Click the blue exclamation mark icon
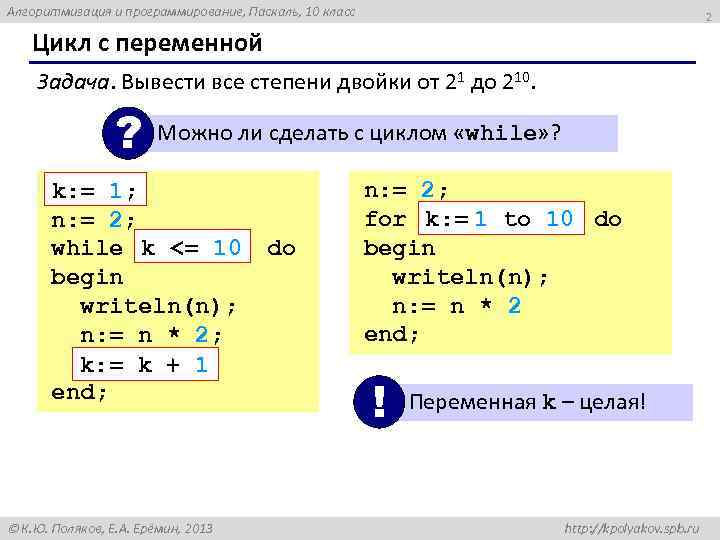Image resolution: width=720 pixels, height=540 pixels. (379, 402)
